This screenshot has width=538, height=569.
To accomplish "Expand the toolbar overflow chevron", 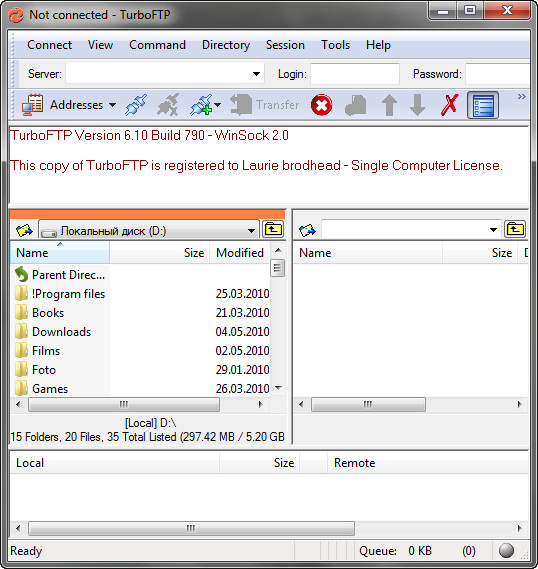I will pyautogui.click(x=521, y=97).
